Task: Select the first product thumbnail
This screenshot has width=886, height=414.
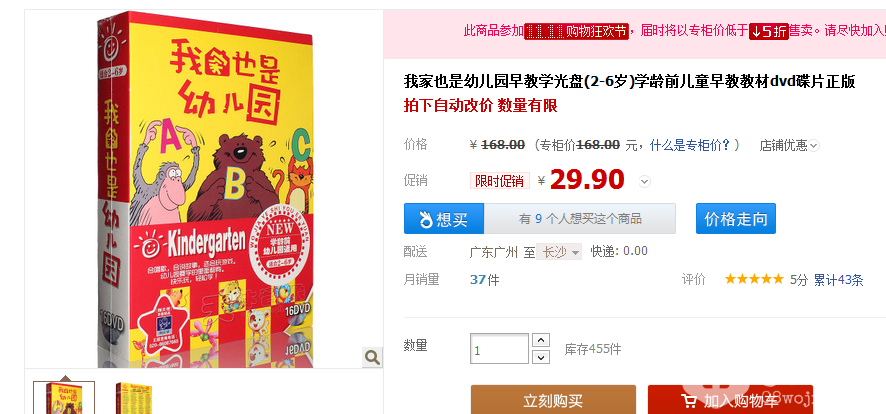Action: [64, 398]
